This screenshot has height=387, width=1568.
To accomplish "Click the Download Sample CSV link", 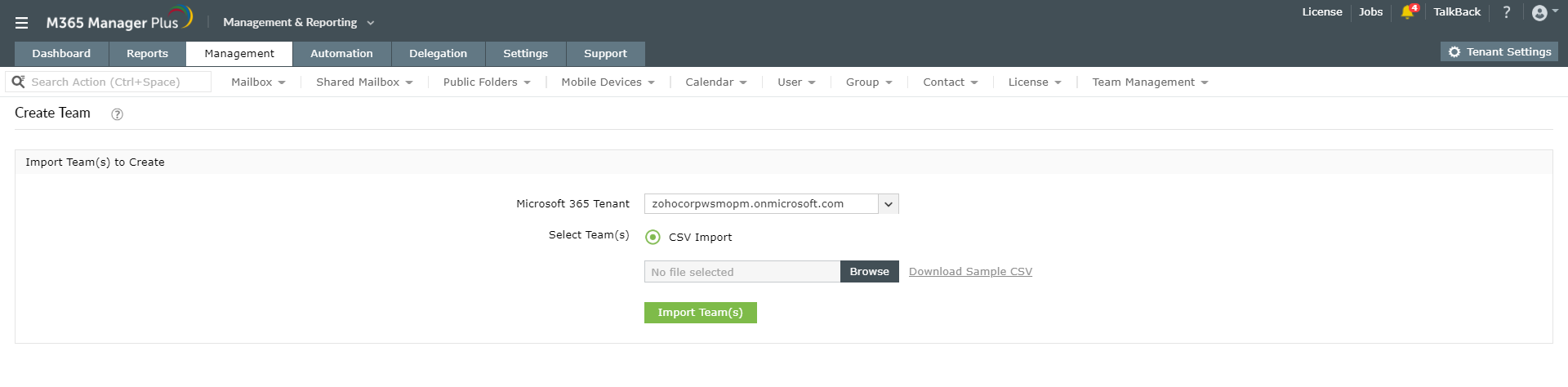I will 970,272.
